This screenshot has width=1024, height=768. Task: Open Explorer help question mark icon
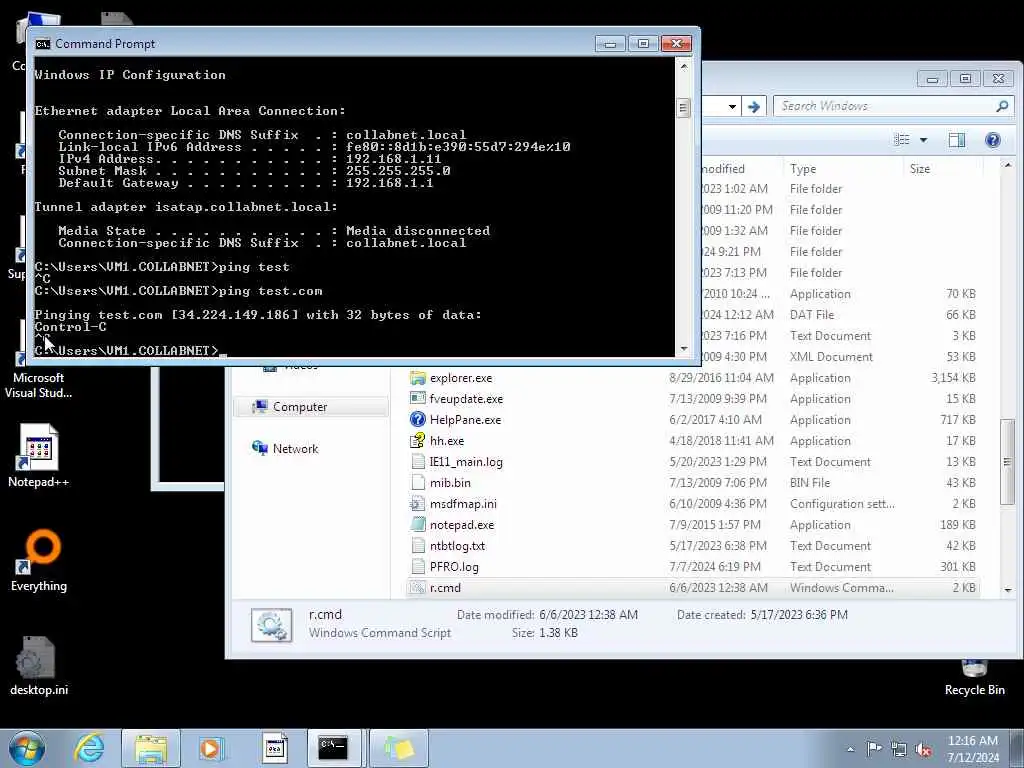[x=993, y=140]
